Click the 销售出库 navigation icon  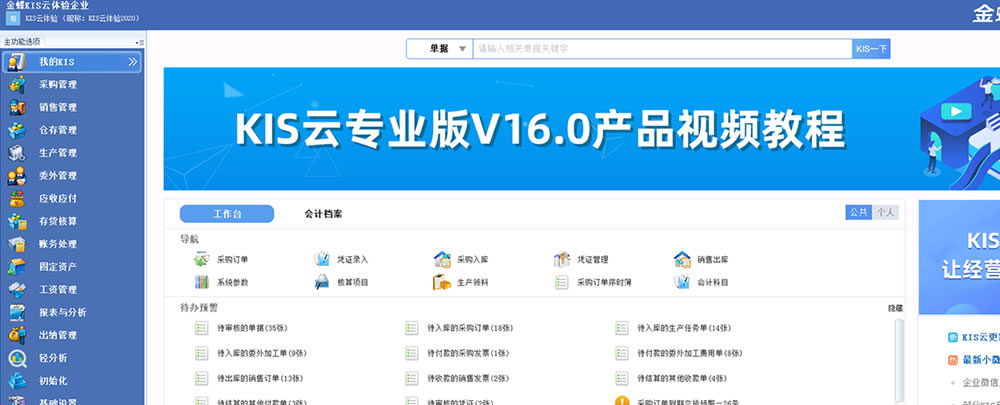click(682, 259)
